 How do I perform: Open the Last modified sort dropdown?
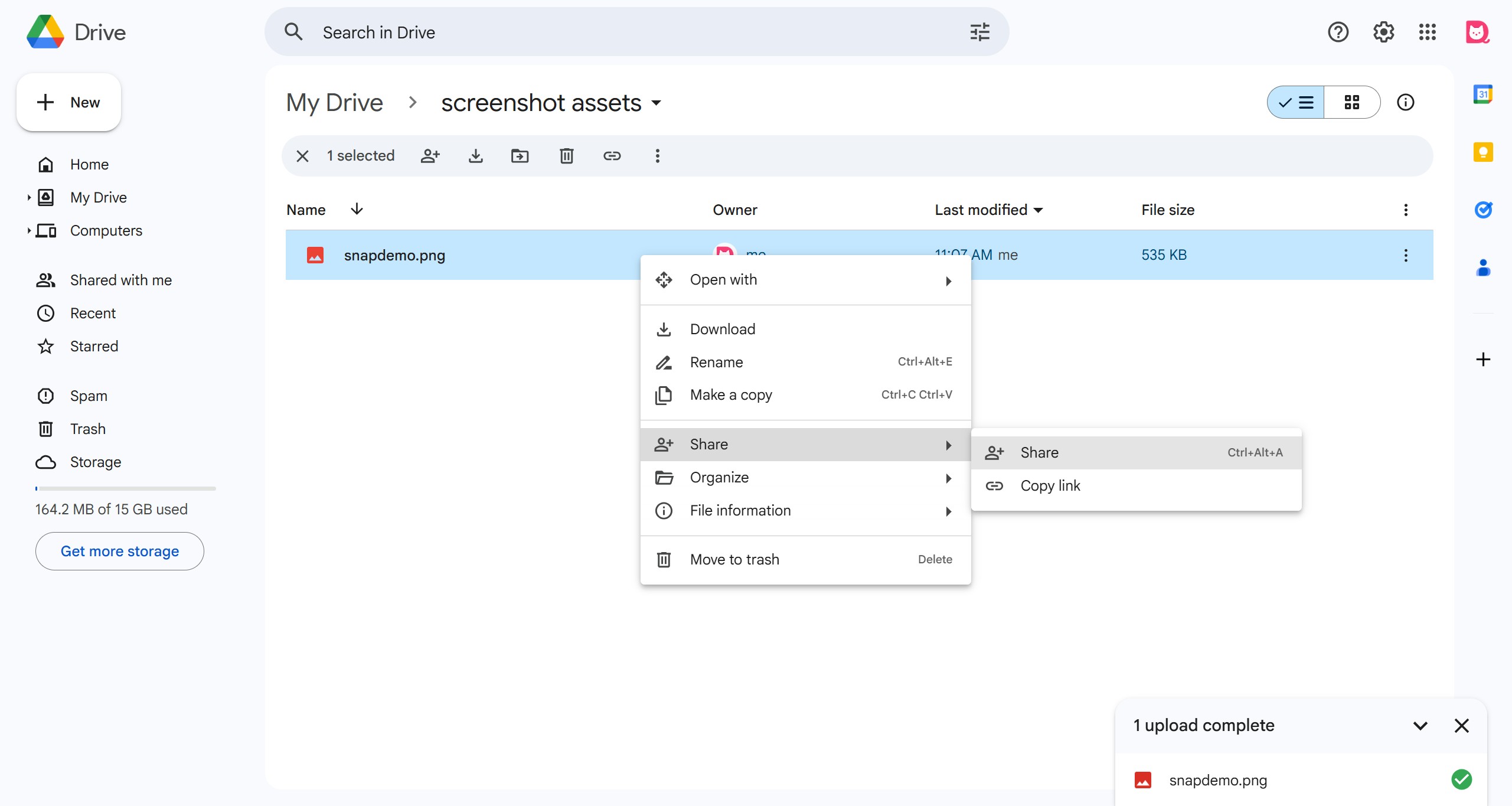click(x=1039, y=210)
